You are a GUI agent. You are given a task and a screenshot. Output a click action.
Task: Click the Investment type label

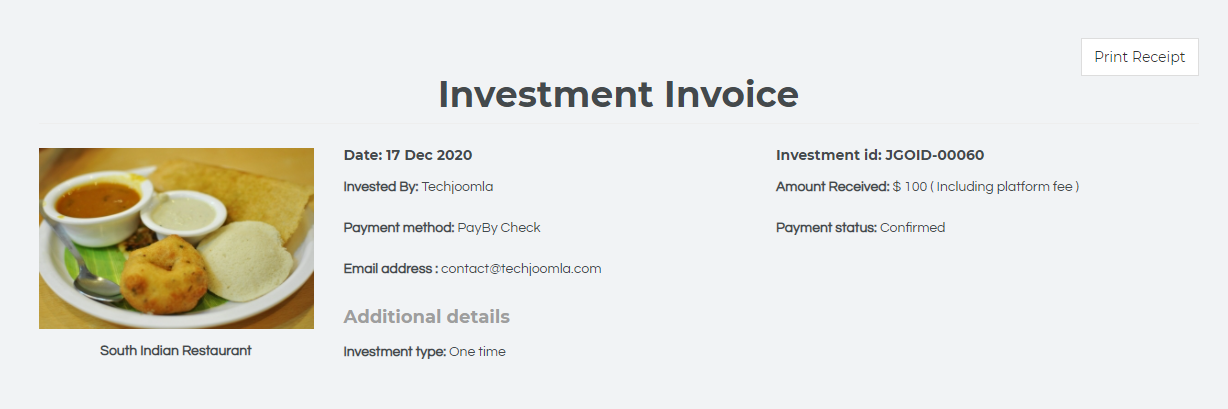click(x=394, y=351)
